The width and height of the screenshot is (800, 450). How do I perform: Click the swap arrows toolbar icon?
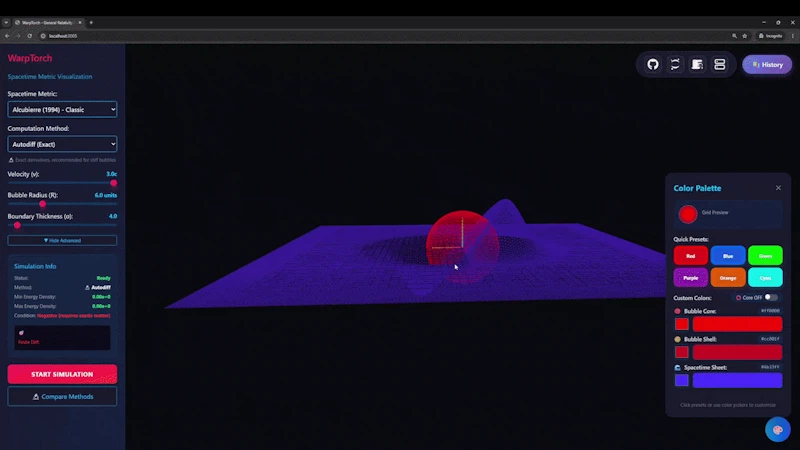point(675,64)
